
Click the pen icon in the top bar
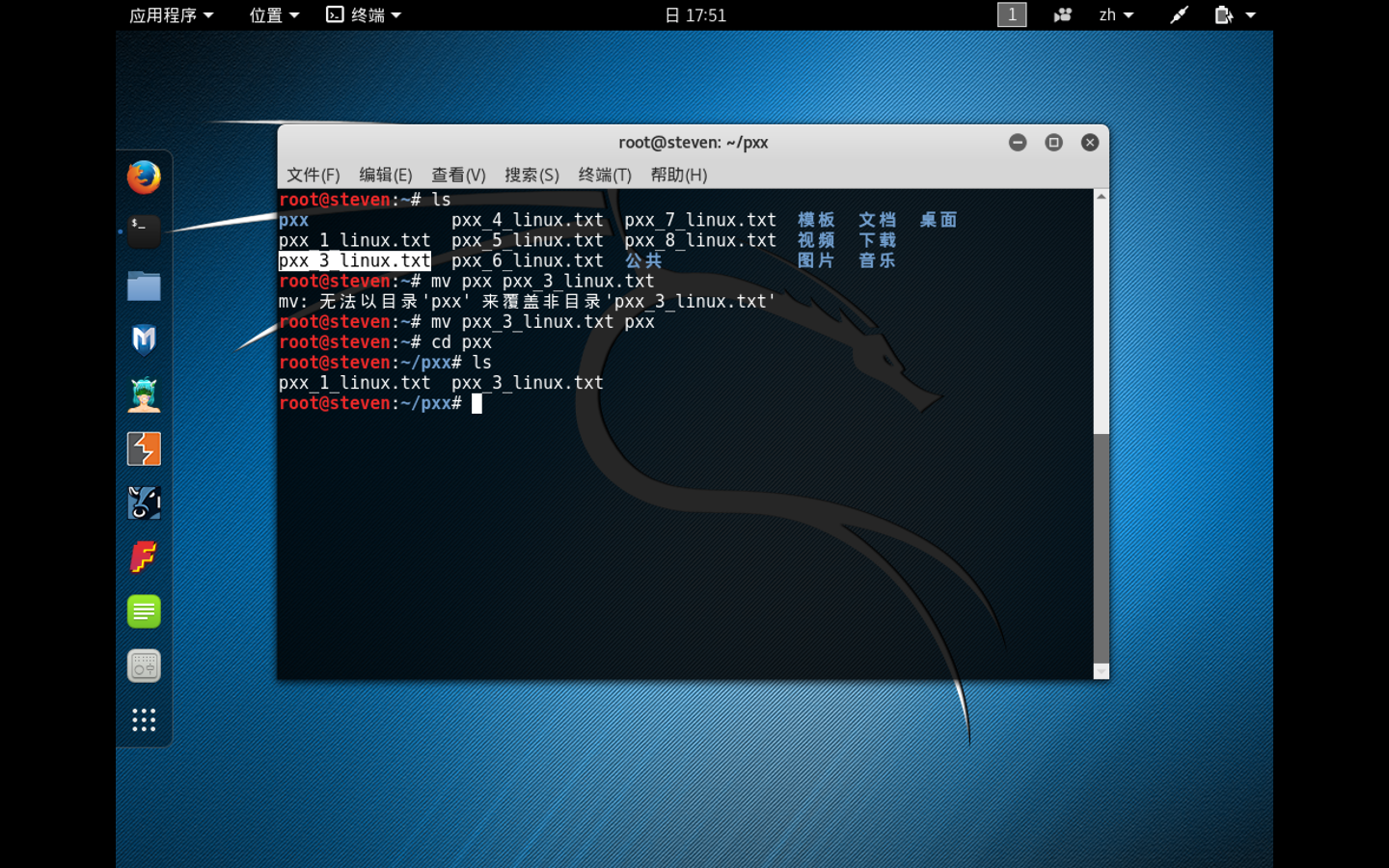[1179, 14]
